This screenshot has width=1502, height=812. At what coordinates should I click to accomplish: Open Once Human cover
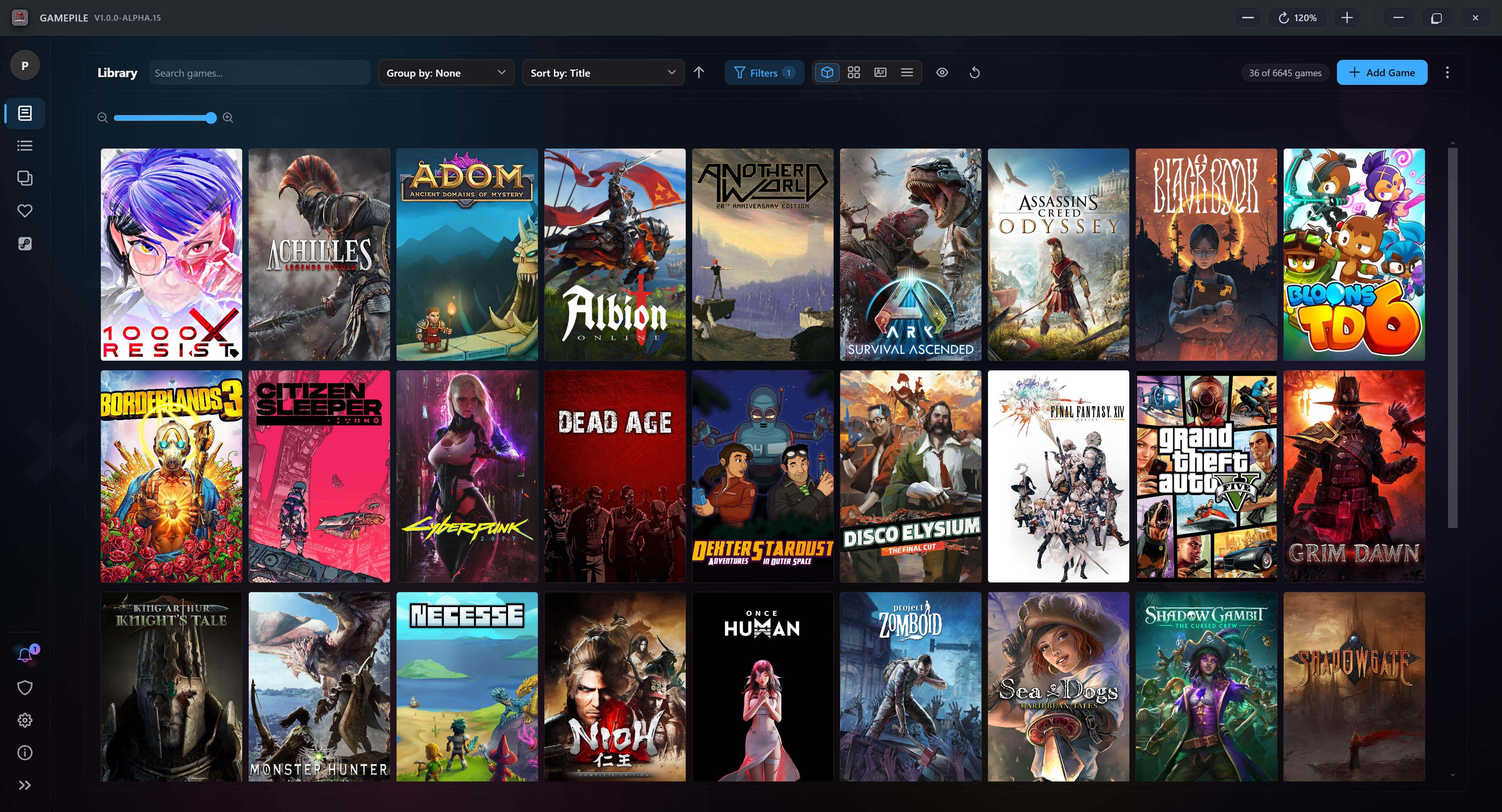pyautogui.click(x=763, y=687)
